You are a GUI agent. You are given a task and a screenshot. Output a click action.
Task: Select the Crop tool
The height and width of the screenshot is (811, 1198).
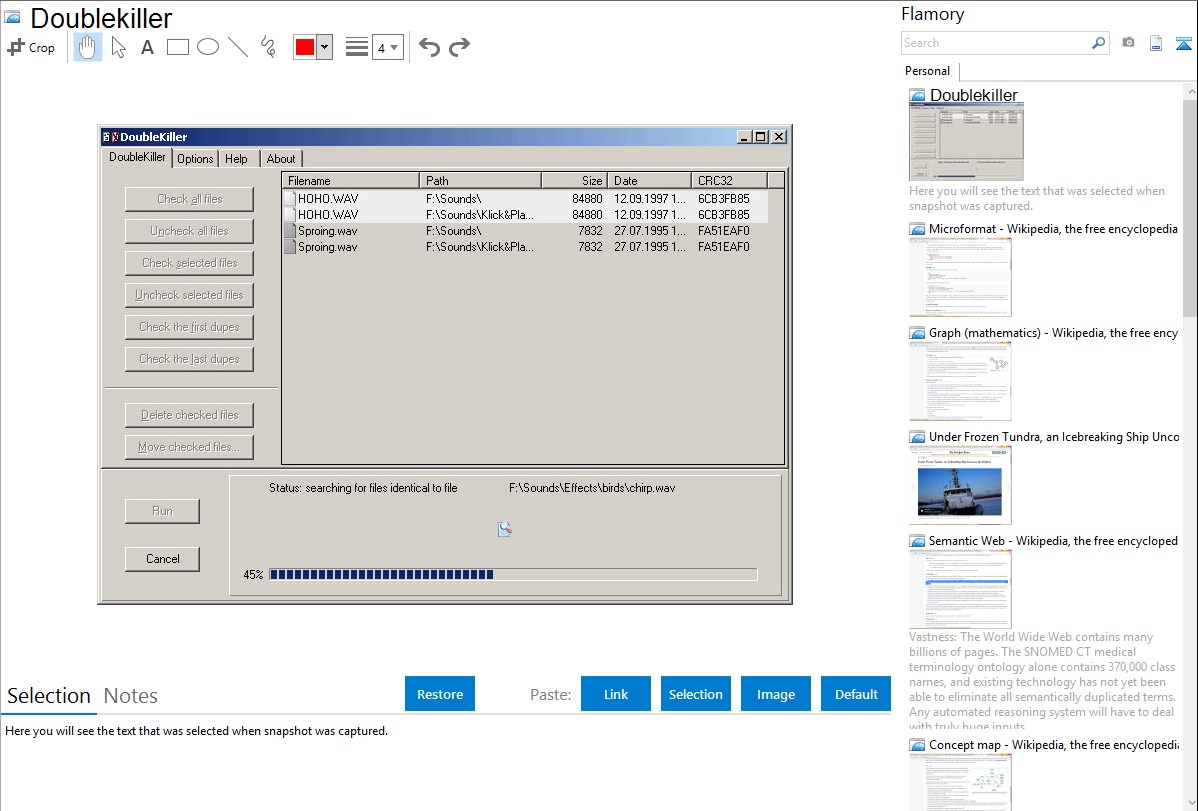coord(31,47)
